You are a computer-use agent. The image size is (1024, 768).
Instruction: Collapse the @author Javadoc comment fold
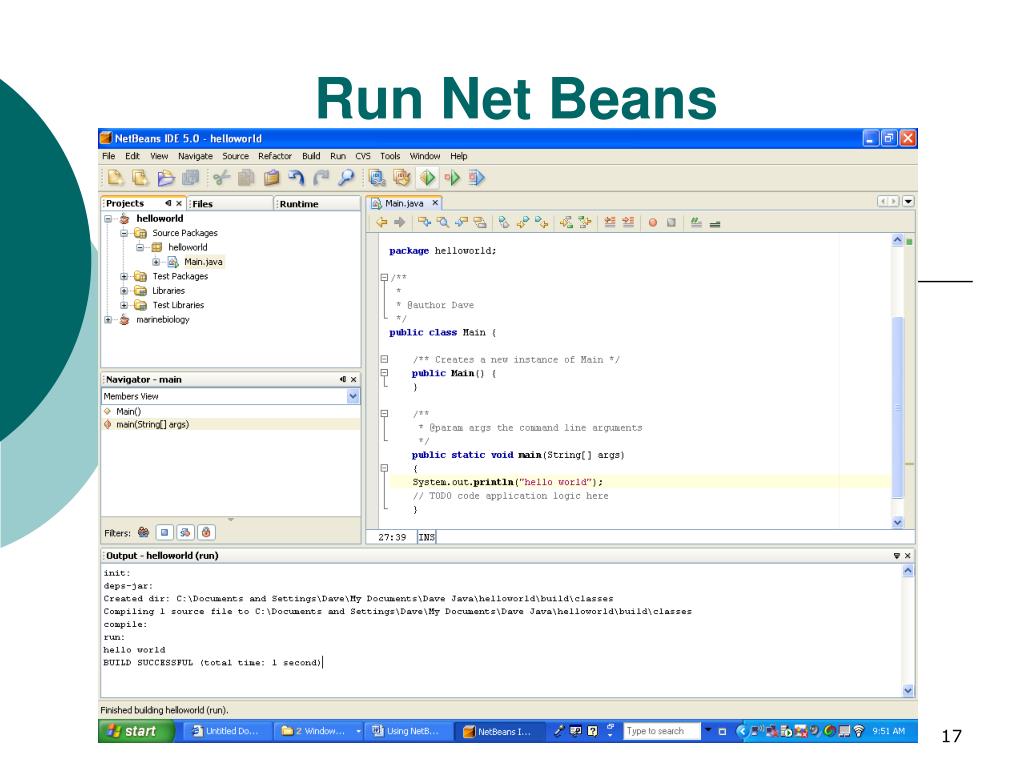[x=385, y=278]
